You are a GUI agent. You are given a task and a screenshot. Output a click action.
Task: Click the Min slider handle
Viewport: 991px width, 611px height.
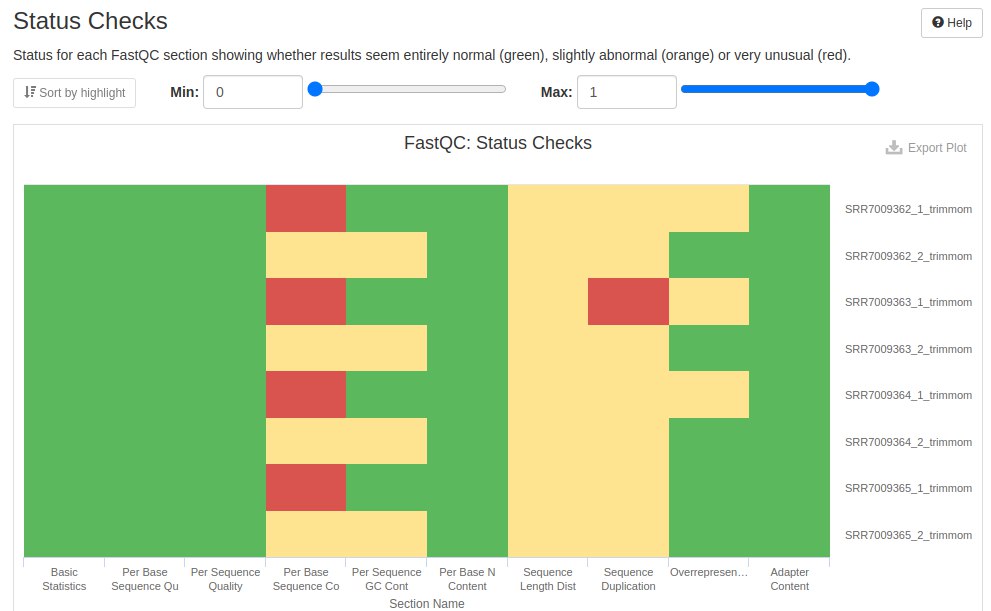315,89
